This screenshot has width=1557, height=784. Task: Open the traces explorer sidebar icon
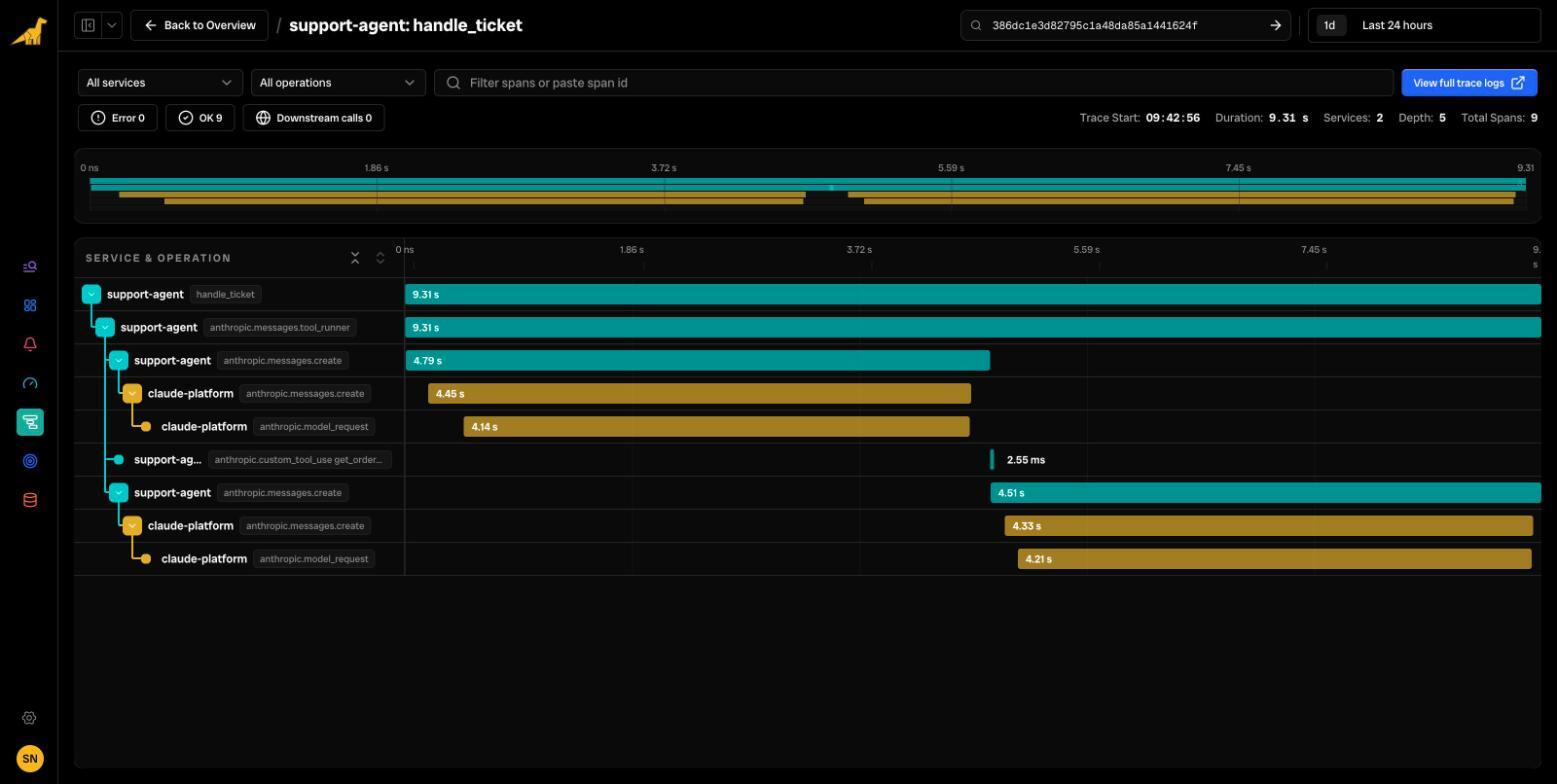30,267
